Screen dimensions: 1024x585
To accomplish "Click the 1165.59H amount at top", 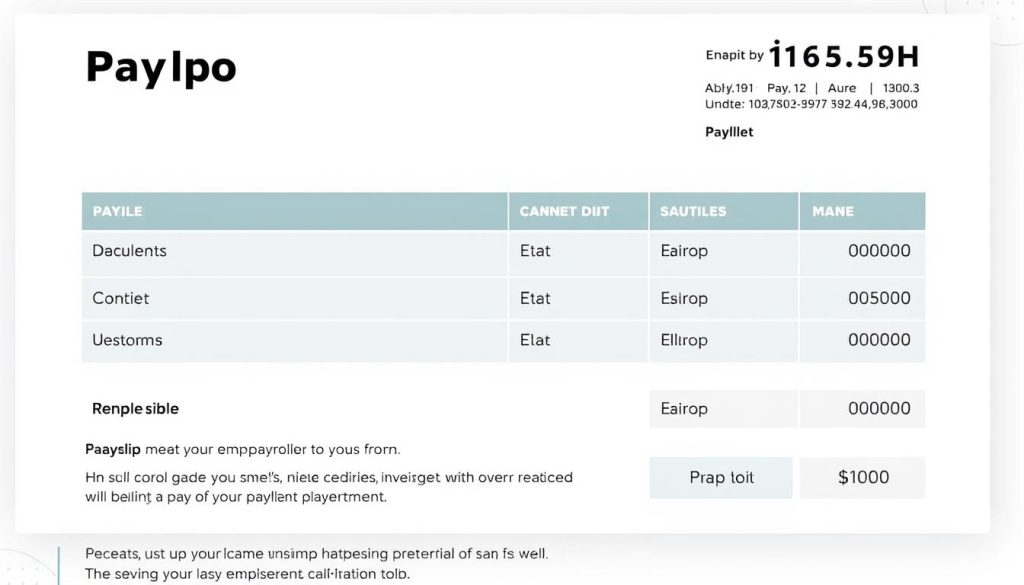I will point(844,55).
